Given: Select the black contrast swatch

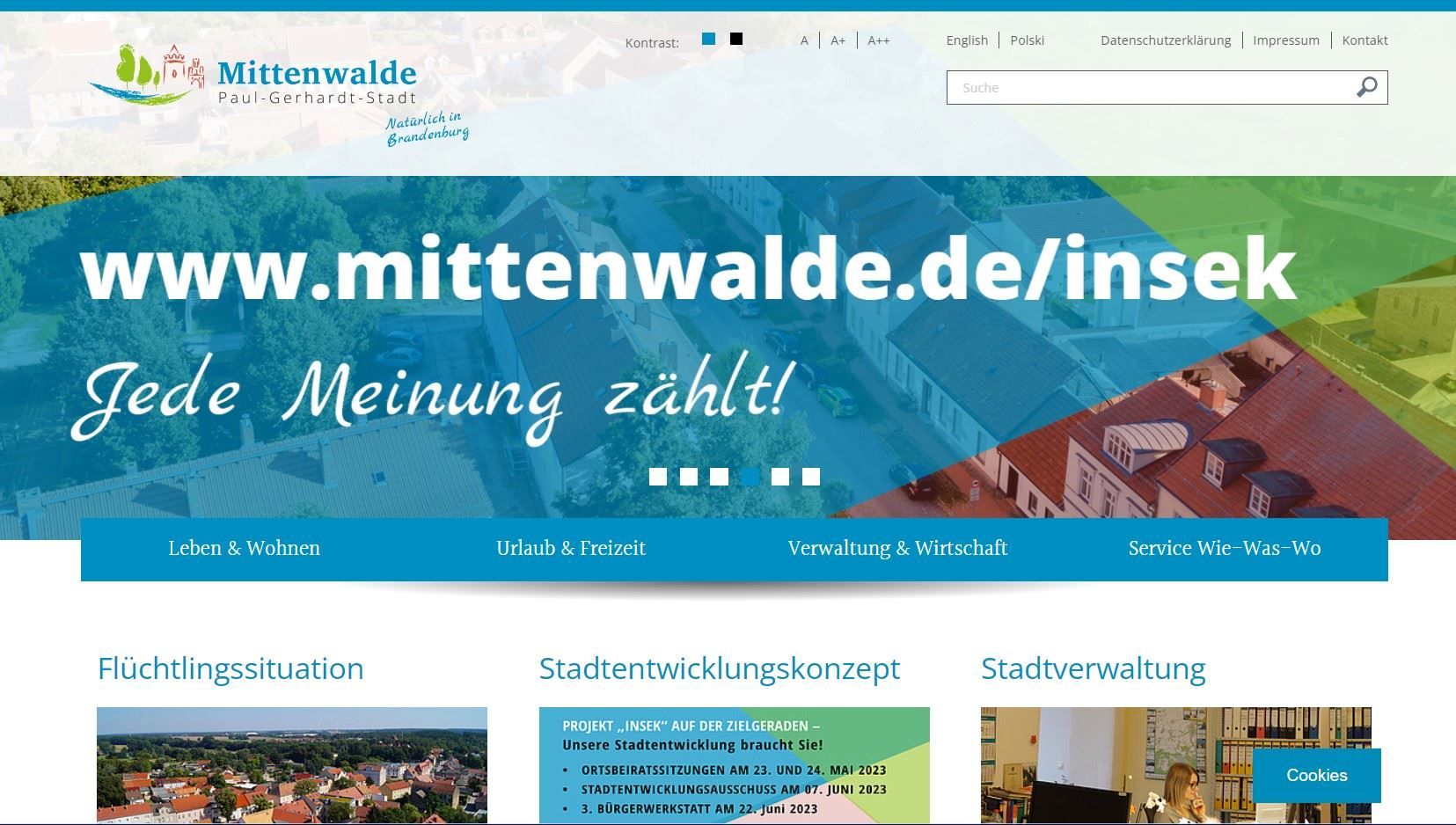Looking at the screenshot, I should [x=736, y=39].
